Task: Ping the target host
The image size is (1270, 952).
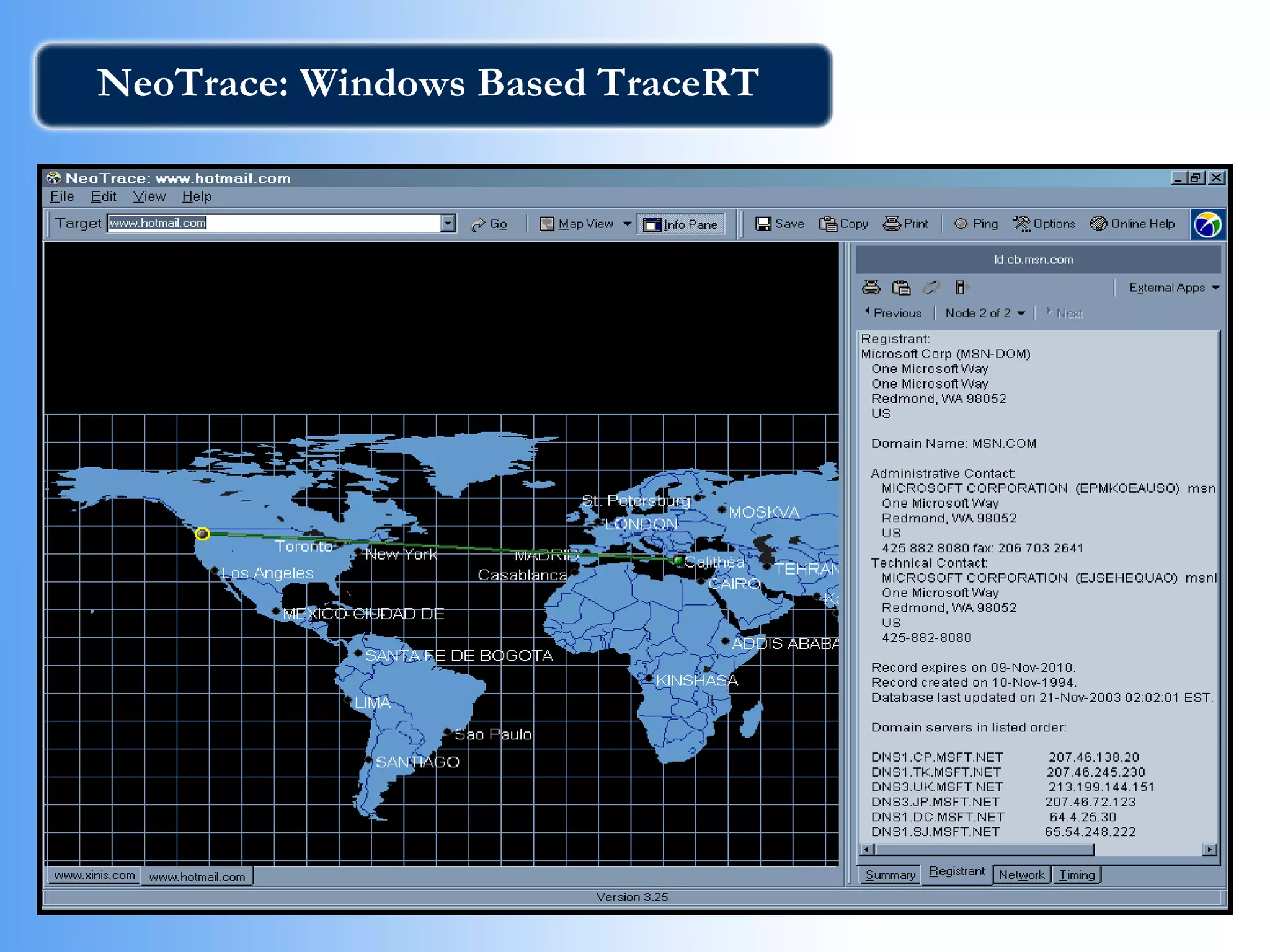Action: (975, 224)
